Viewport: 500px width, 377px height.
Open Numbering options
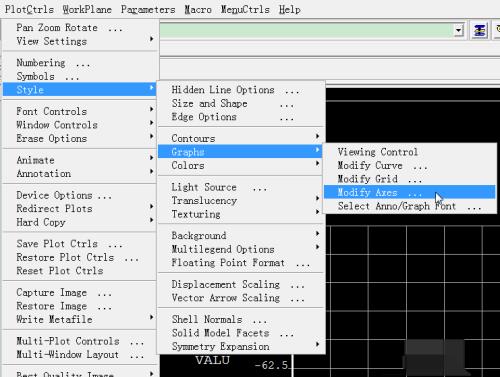(x=79, y=63)
